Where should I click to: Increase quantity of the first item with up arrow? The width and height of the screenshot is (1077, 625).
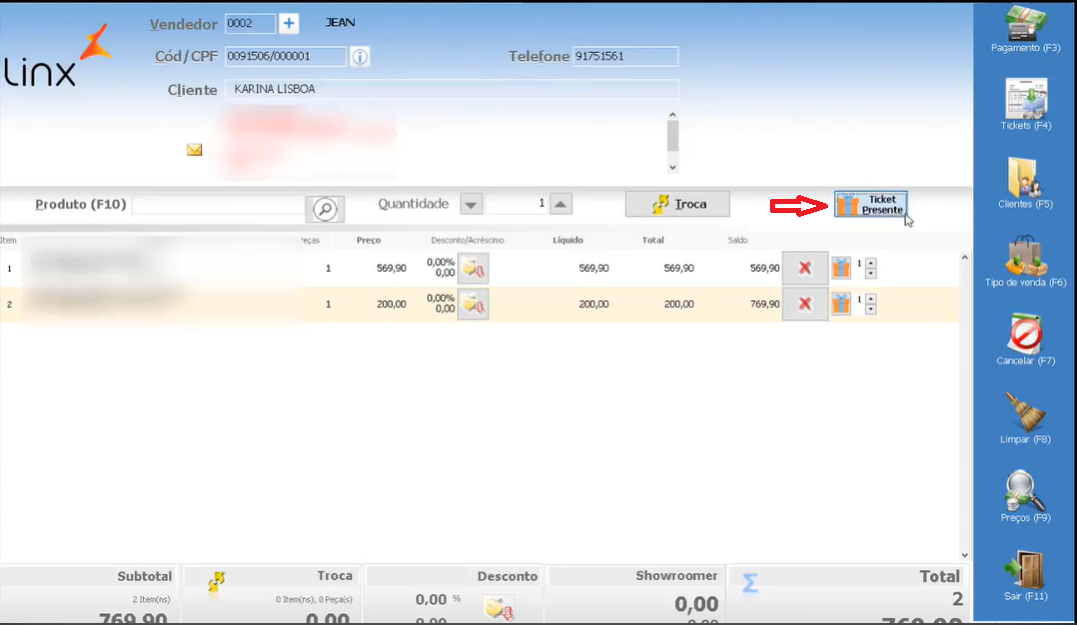tap(873, 263)
